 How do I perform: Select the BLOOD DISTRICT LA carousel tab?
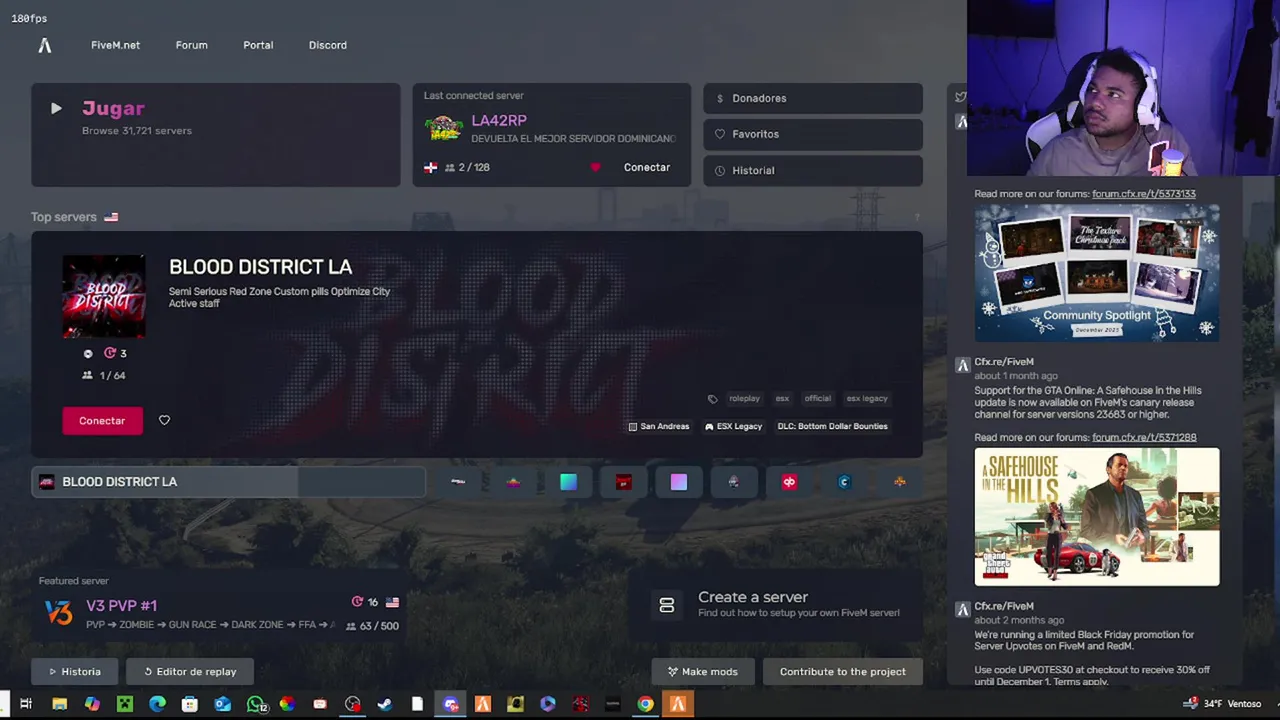click(228, 482)
